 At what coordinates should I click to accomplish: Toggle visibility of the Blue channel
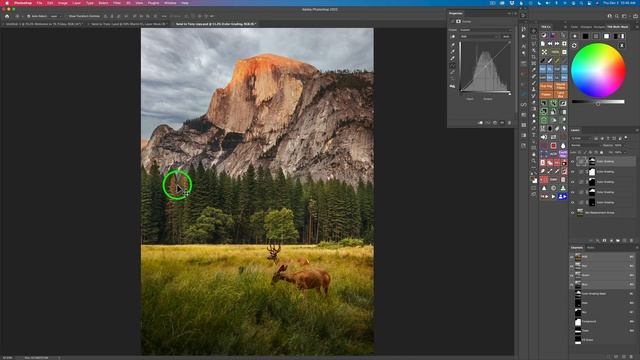click(x=571, y=284)
